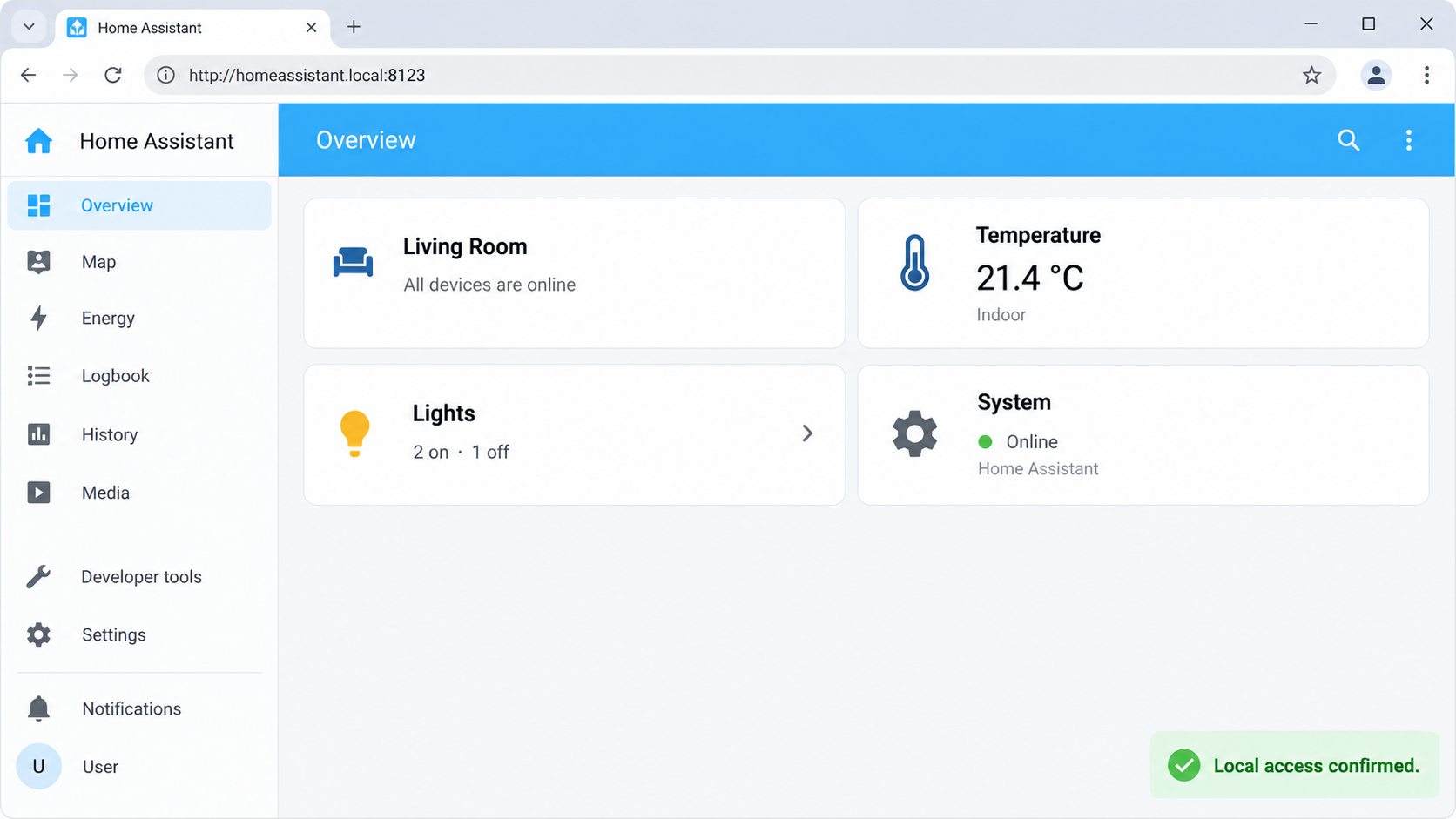Open the tab search dropdown arrow
This screenshot has width=1456, height=819.
pyautogui.click(x=29, y=27)
